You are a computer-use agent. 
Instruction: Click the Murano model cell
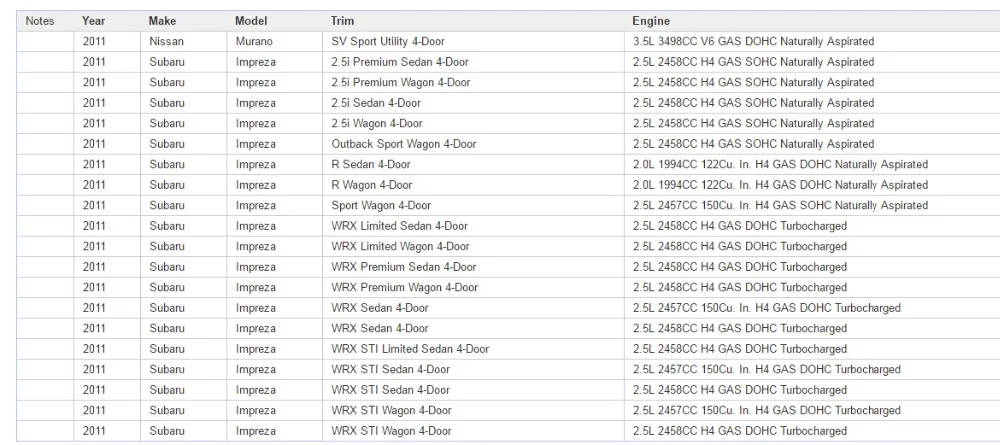click(x=275, y=41)
